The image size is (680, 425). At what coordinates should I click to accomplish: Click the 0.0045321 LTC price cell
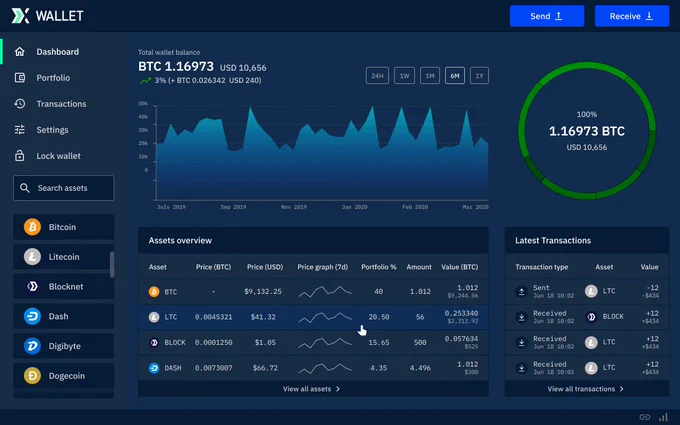click(x=213, y=317)
